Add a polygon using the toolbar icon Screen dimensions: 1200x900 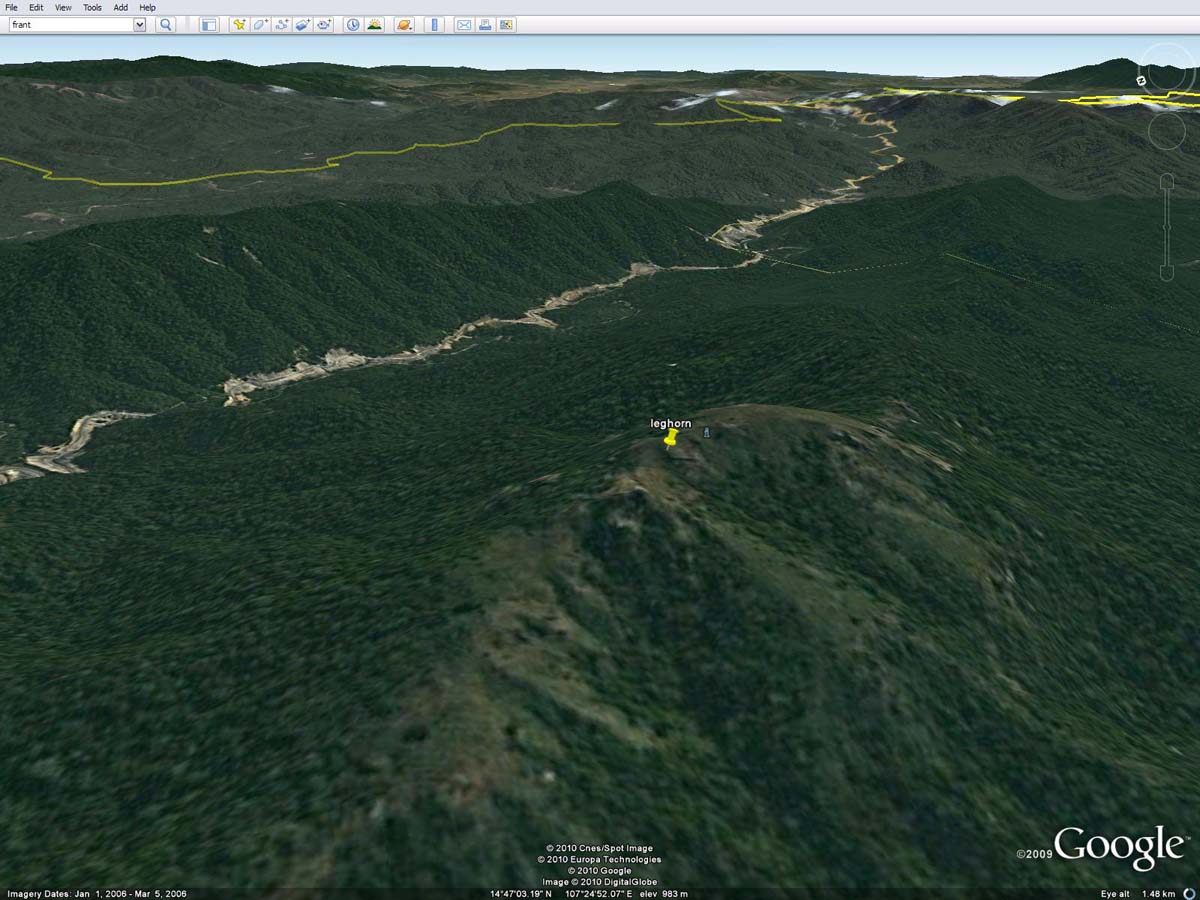[260, 24]
